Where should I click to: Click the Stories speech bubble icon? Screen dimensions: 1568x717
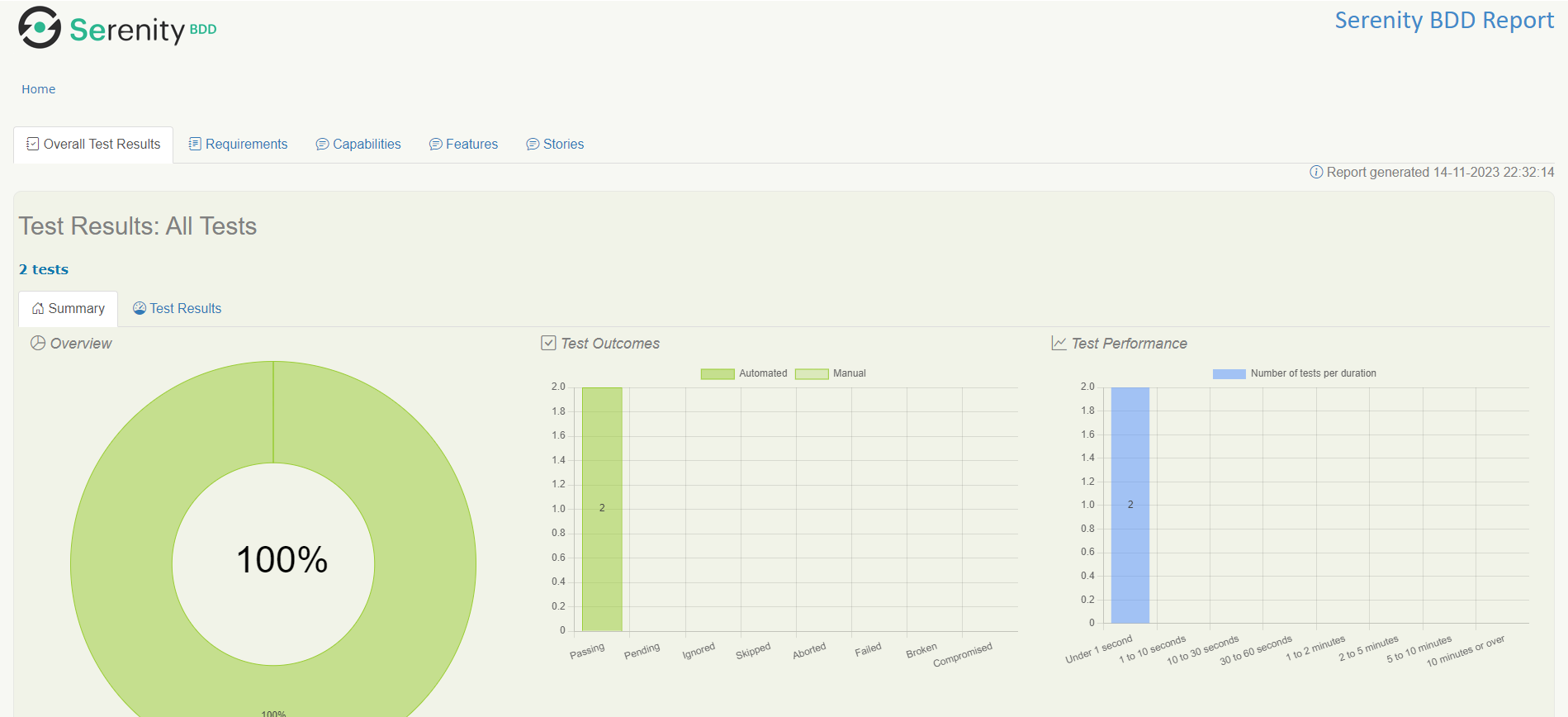[533, 145]
